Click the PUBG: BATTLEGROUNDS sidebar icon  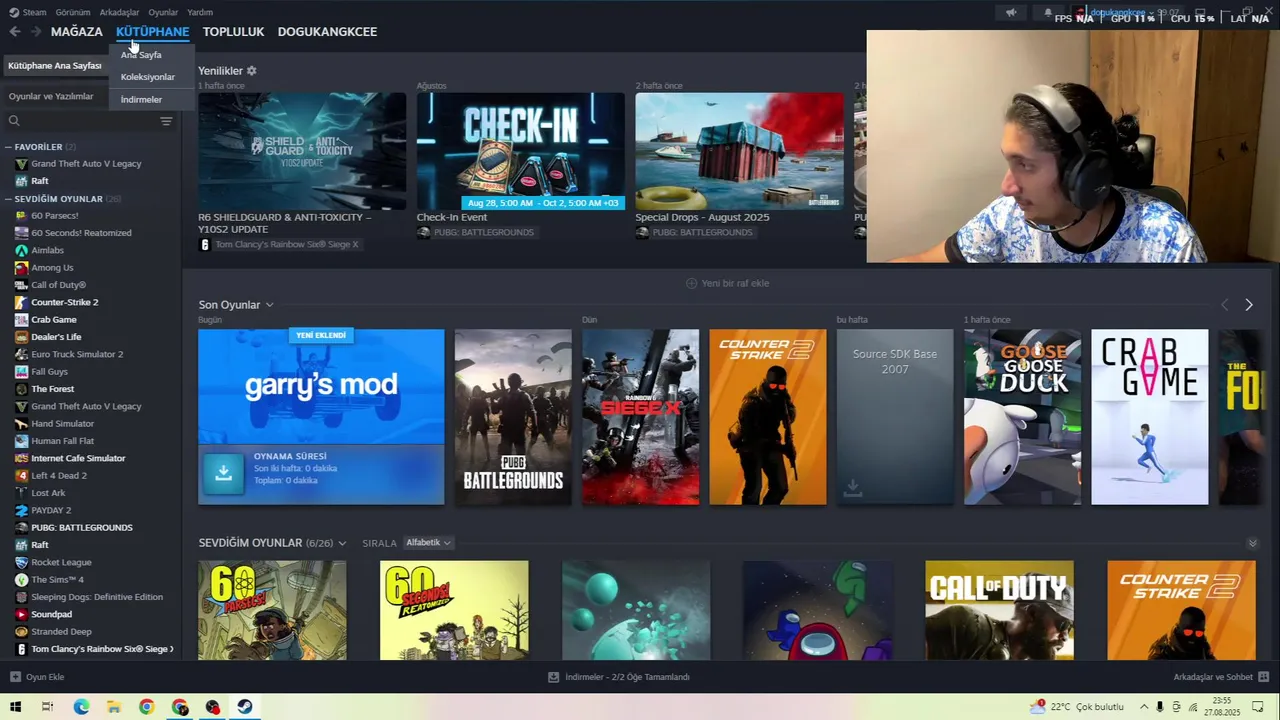click(x=21, y=527)
